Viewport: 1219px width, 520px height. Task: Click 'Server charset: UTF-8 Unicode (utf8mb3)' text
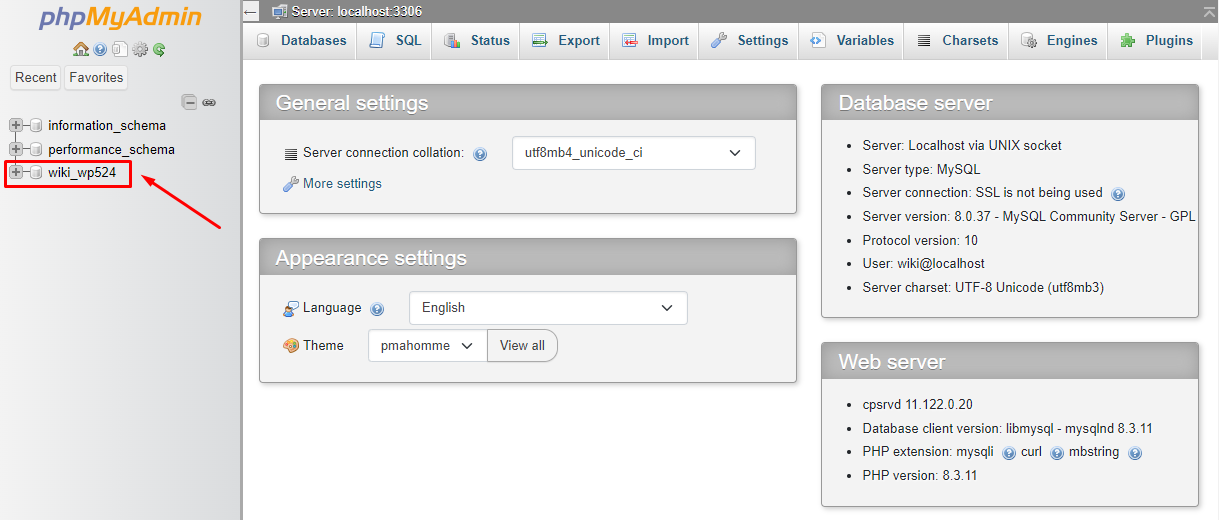[983, 288]
